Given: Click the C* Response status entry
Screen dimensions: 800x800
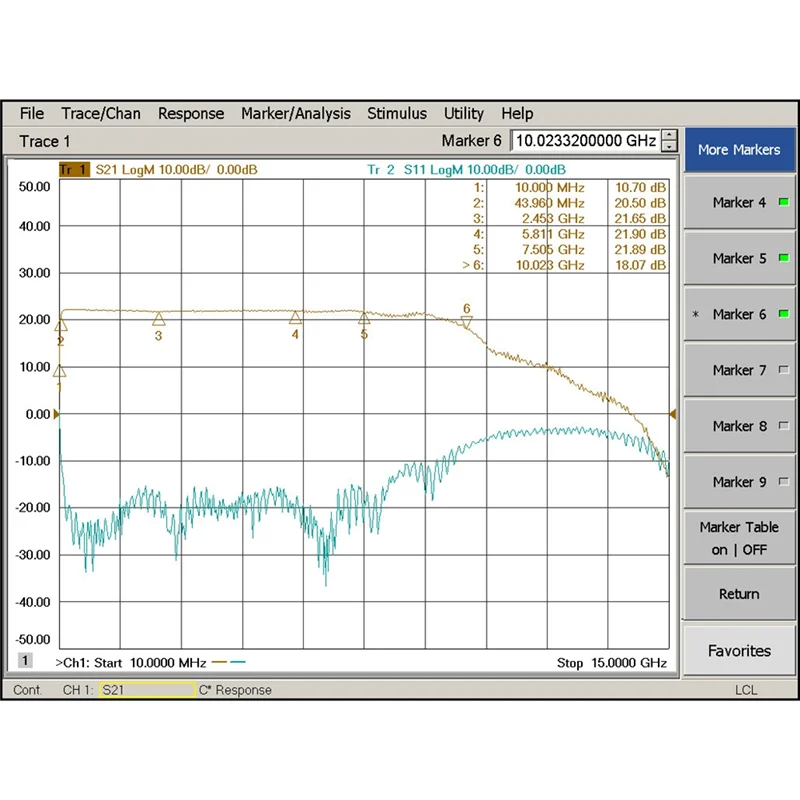Looking at the screenshot, I should [235, 690].
